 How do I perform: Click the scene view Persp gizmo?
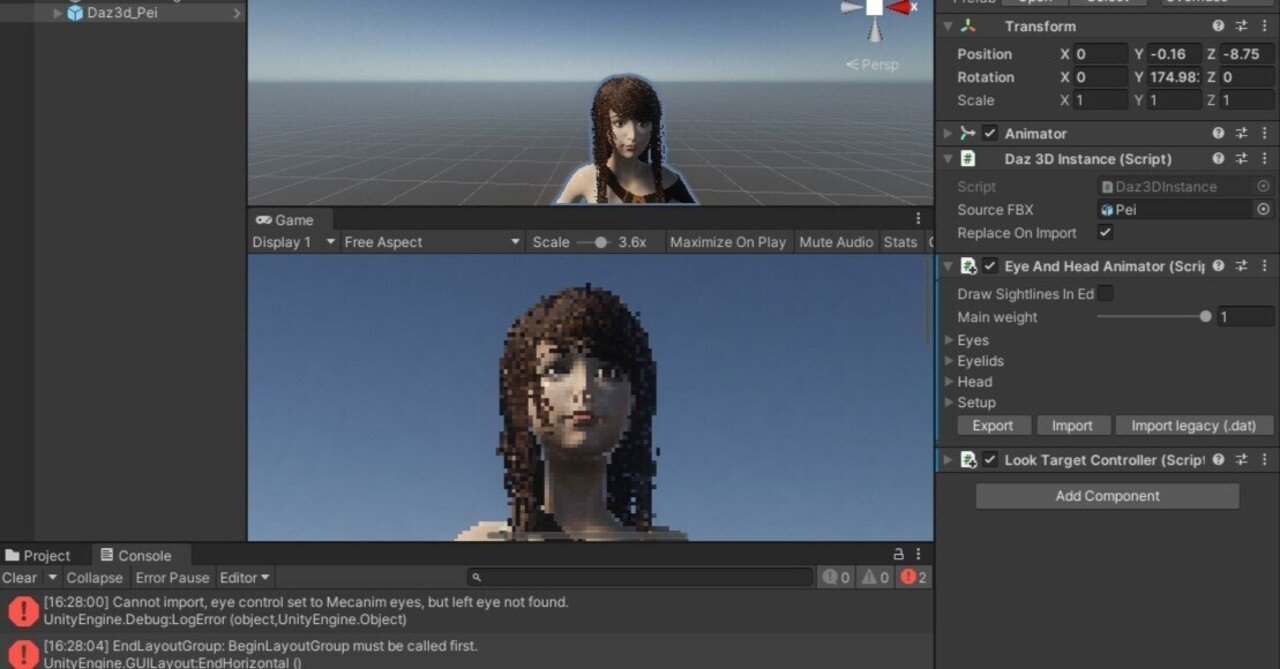tap(875, 64)
